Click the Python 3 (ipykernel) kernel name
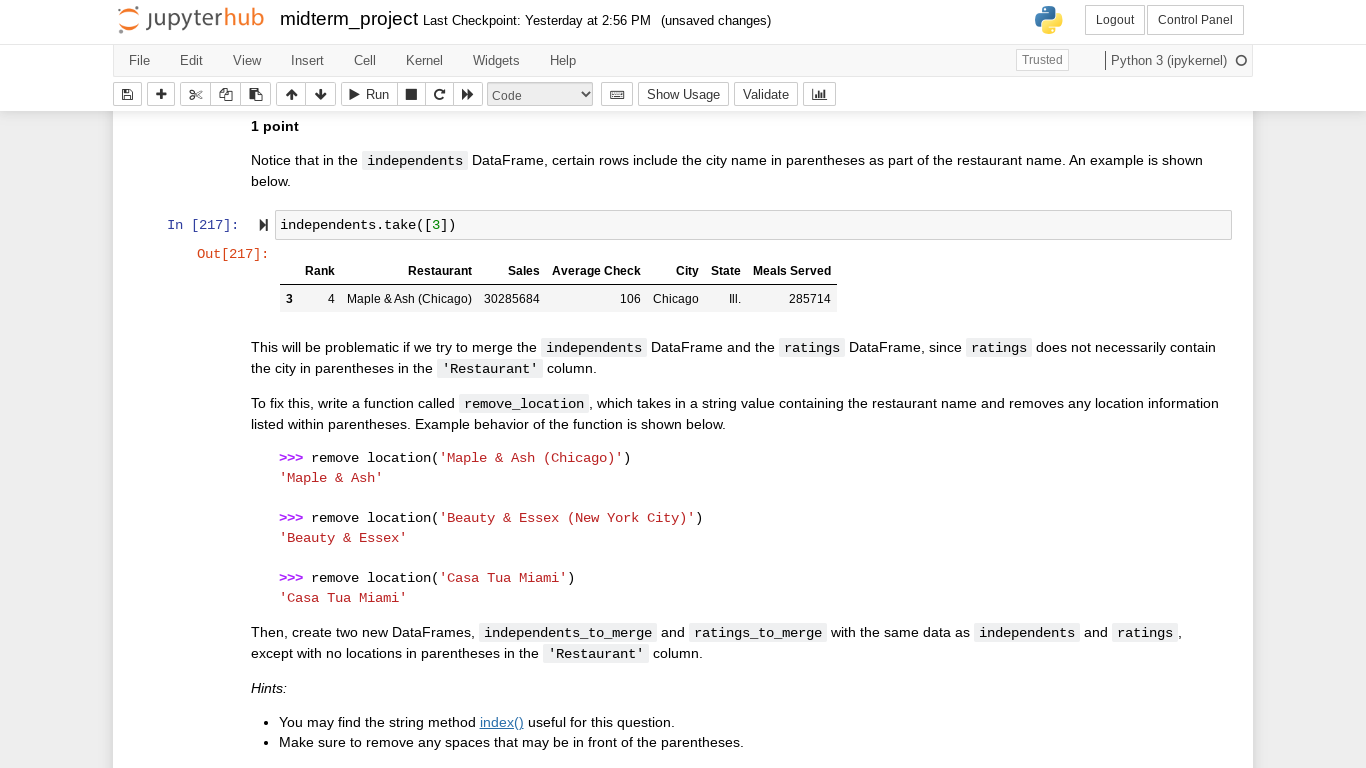 [1169, 61]
